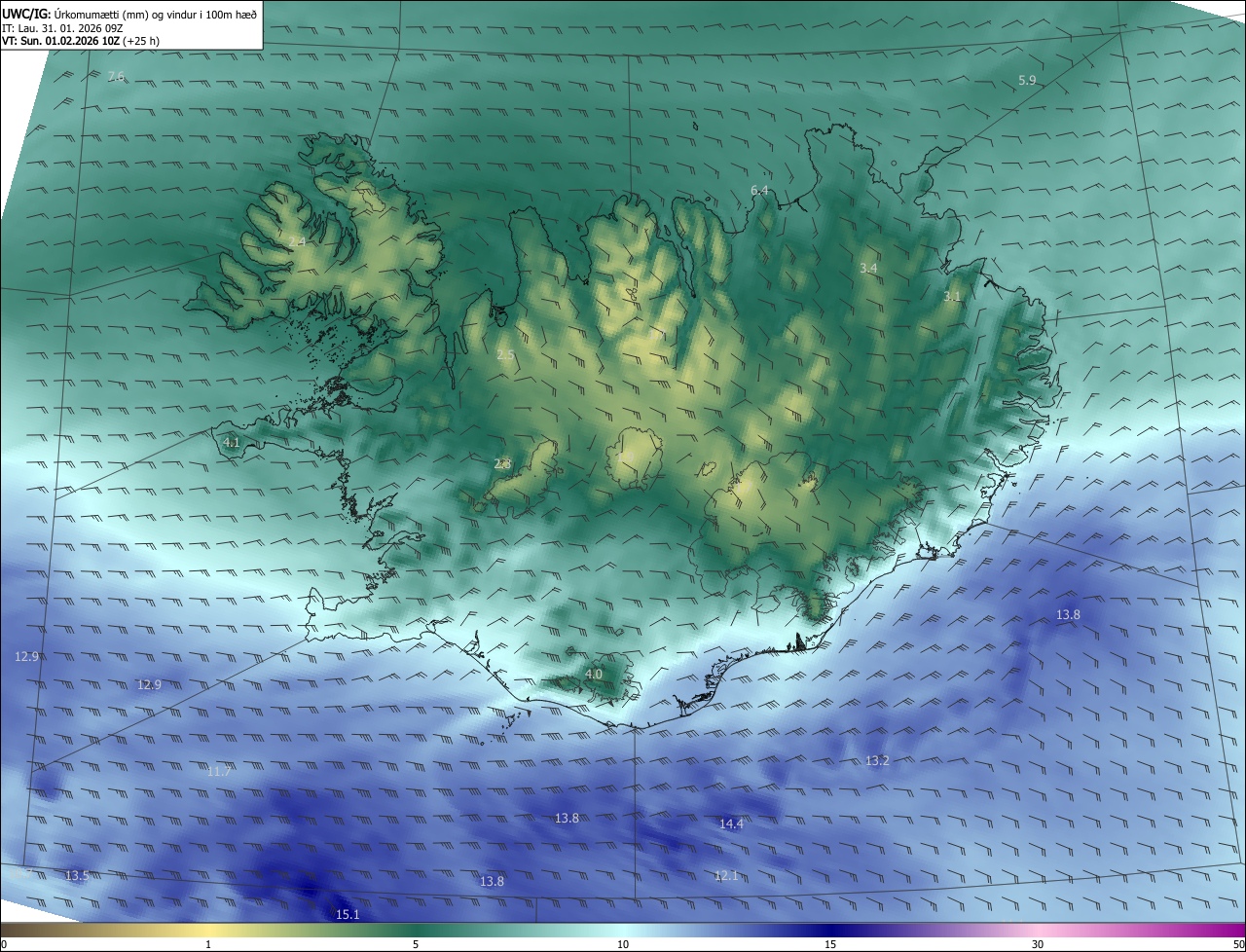Click the map value label 11.7
The width and height of the screenshot is (1246, 952).
tap(219, 771)
